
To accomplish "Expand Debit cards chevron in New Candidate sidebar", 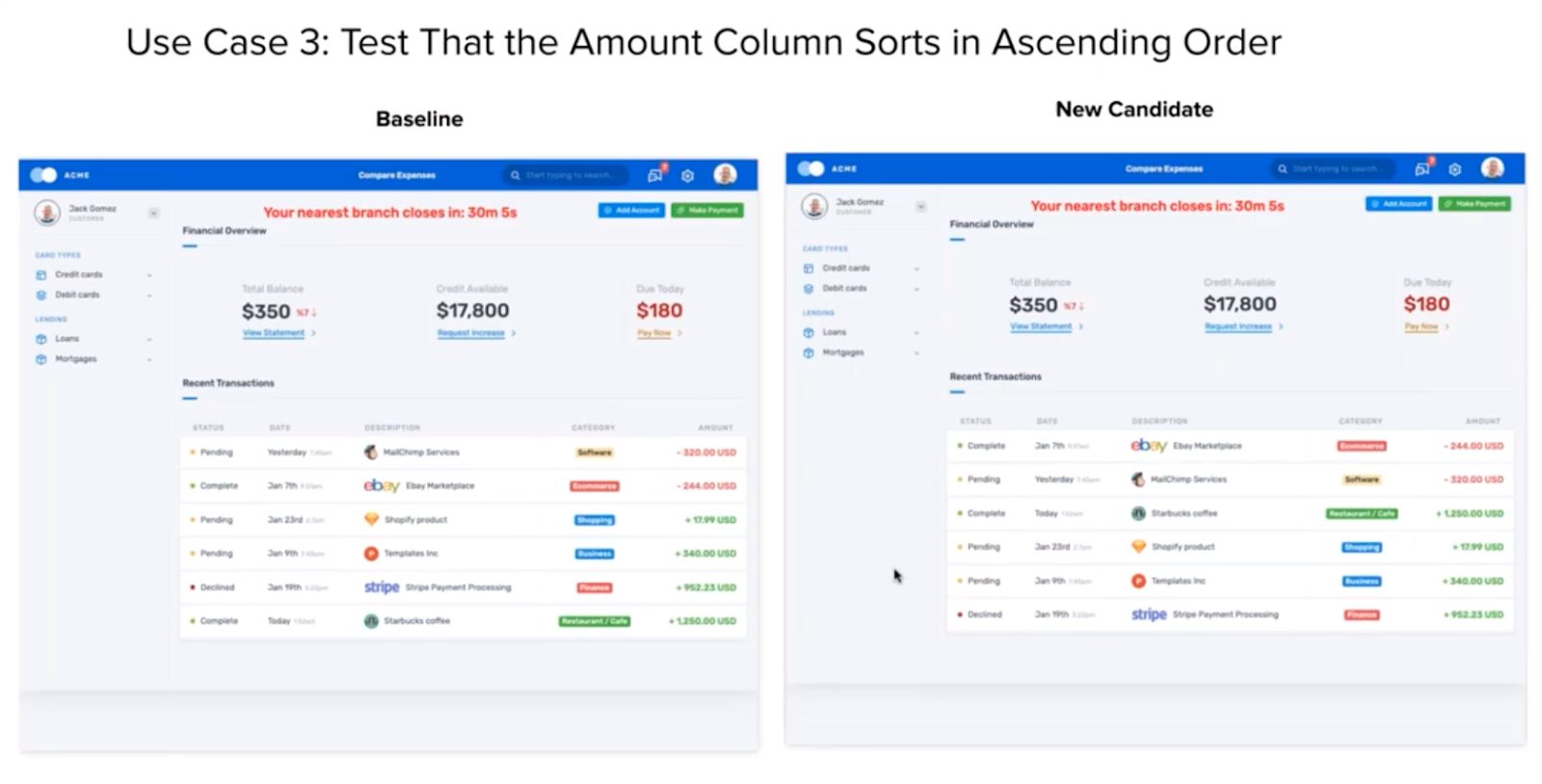I will point(917,289).
